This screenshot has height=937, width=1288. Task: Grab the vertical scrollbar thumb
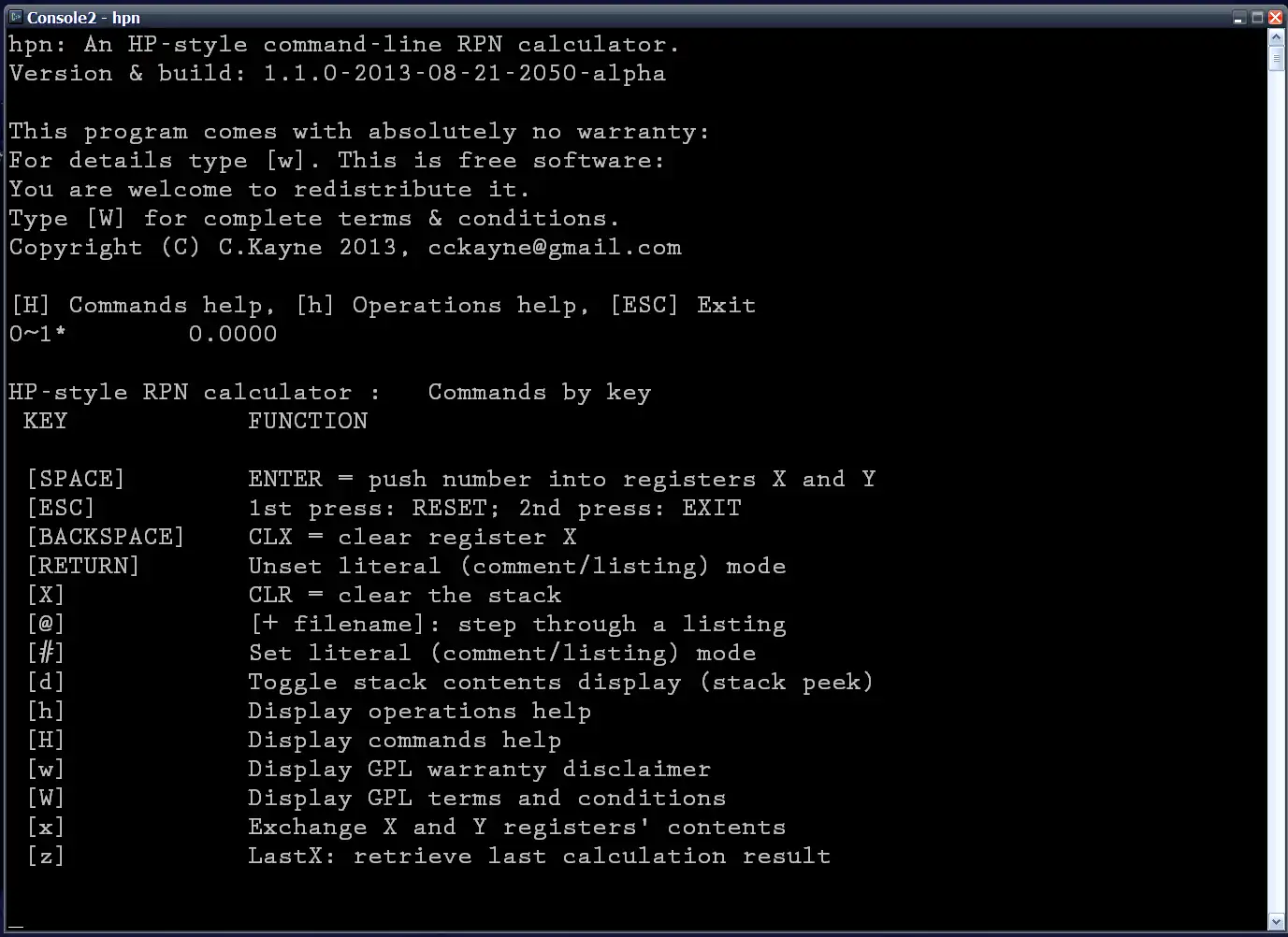tap(1276, 58)
